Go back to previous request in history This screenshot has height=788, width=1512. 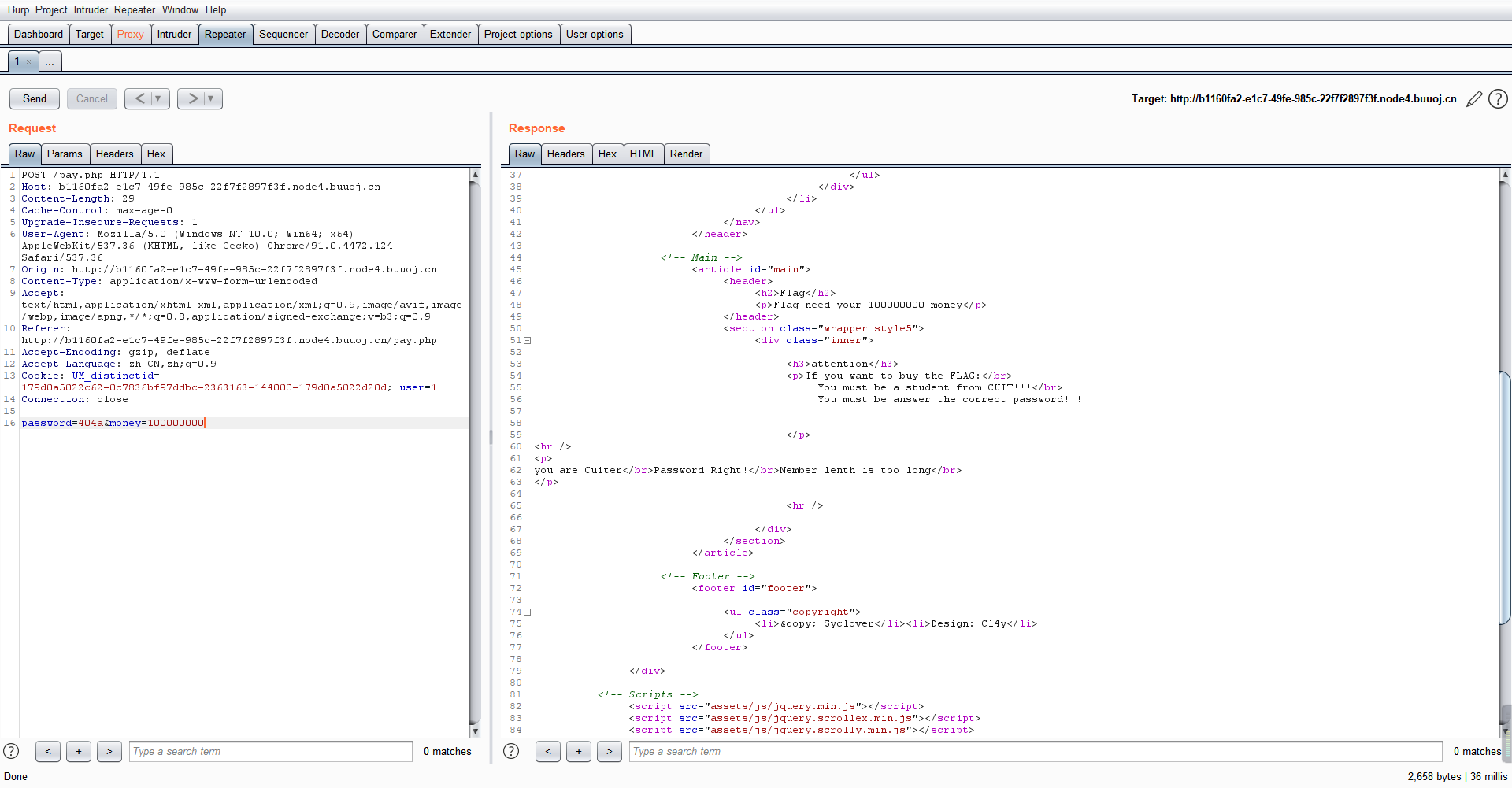click(x=139, y=98)
